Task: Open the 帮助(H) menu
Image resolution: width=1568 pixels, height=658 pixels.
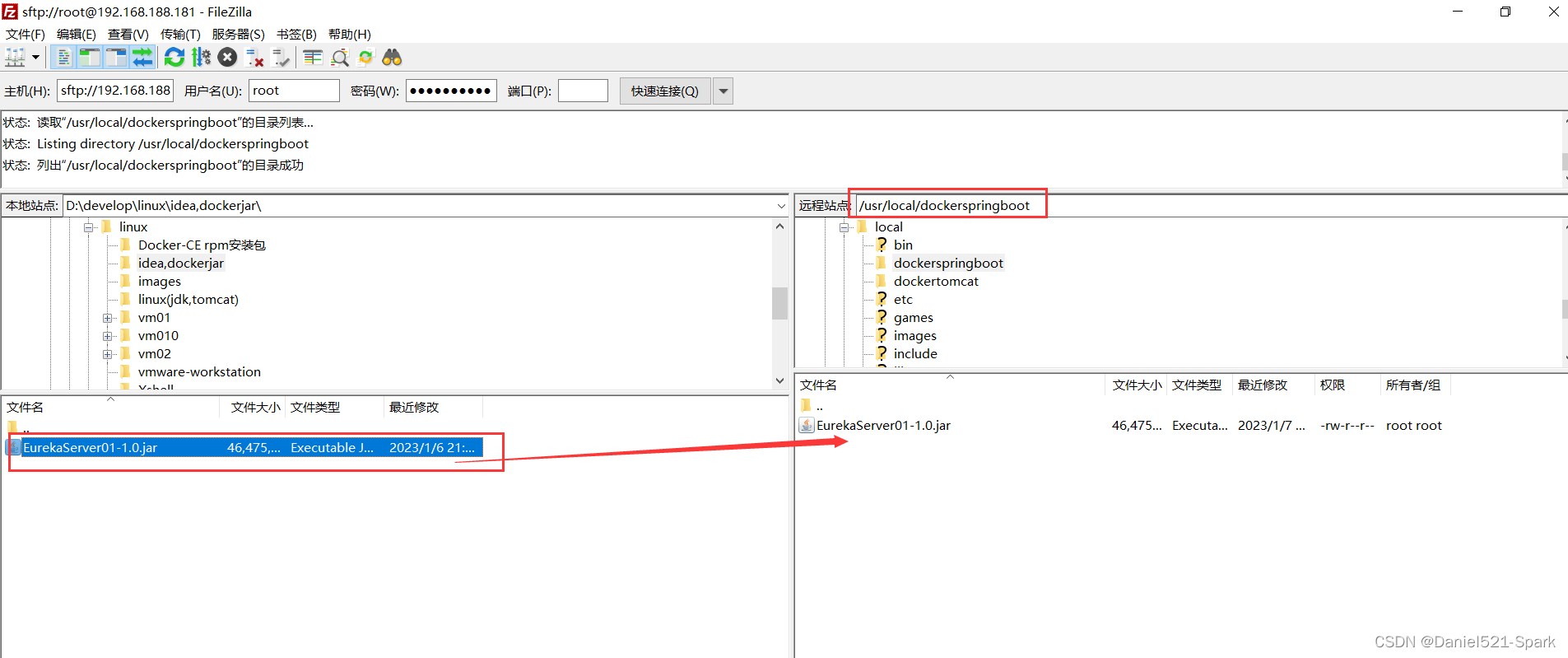Action: [x=350, y=34]
